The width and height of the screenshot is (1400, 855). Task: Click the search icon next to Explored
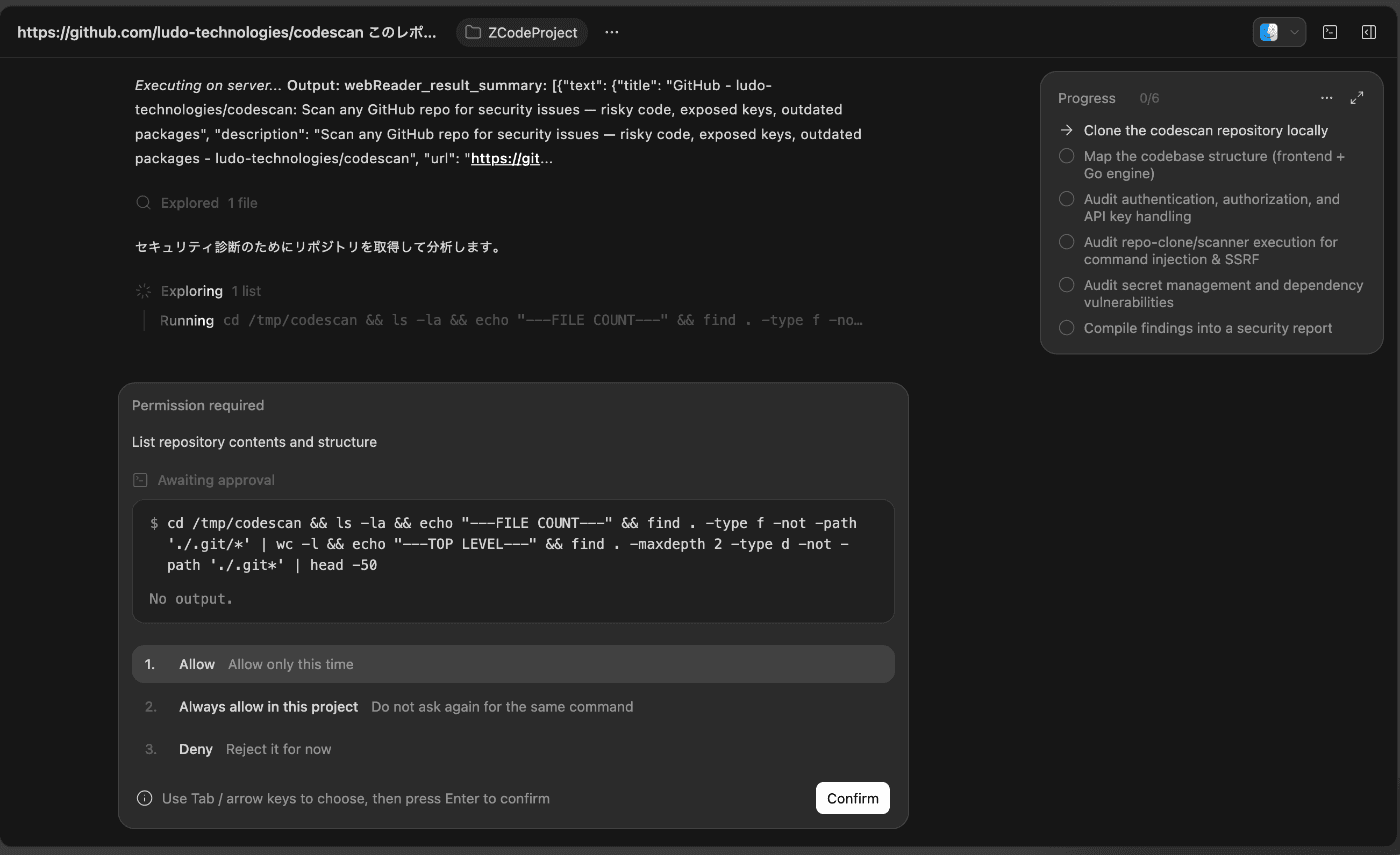(x=143, y=203)
